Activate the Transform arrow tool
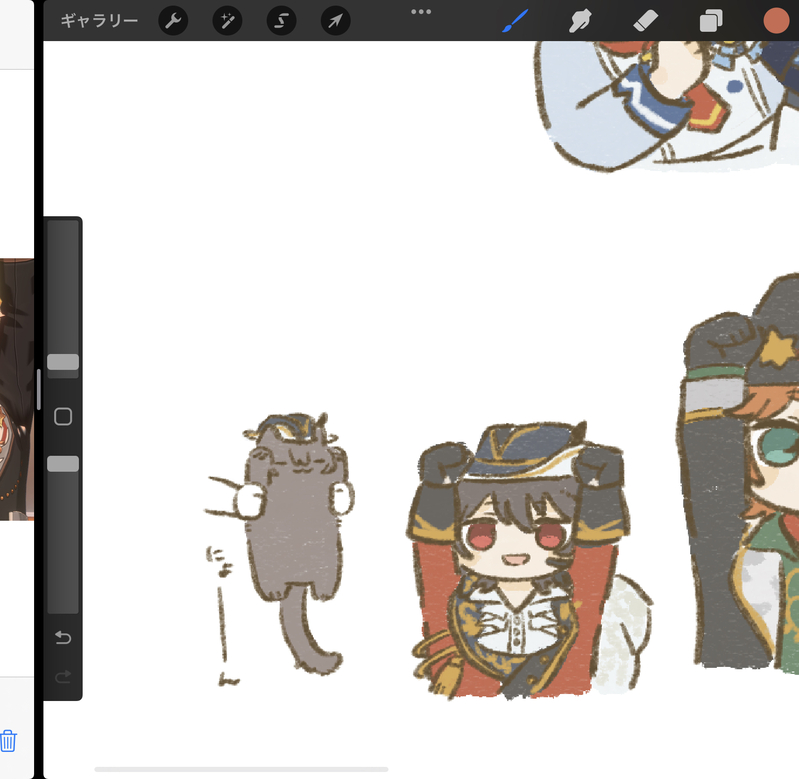 coord(335,21)
